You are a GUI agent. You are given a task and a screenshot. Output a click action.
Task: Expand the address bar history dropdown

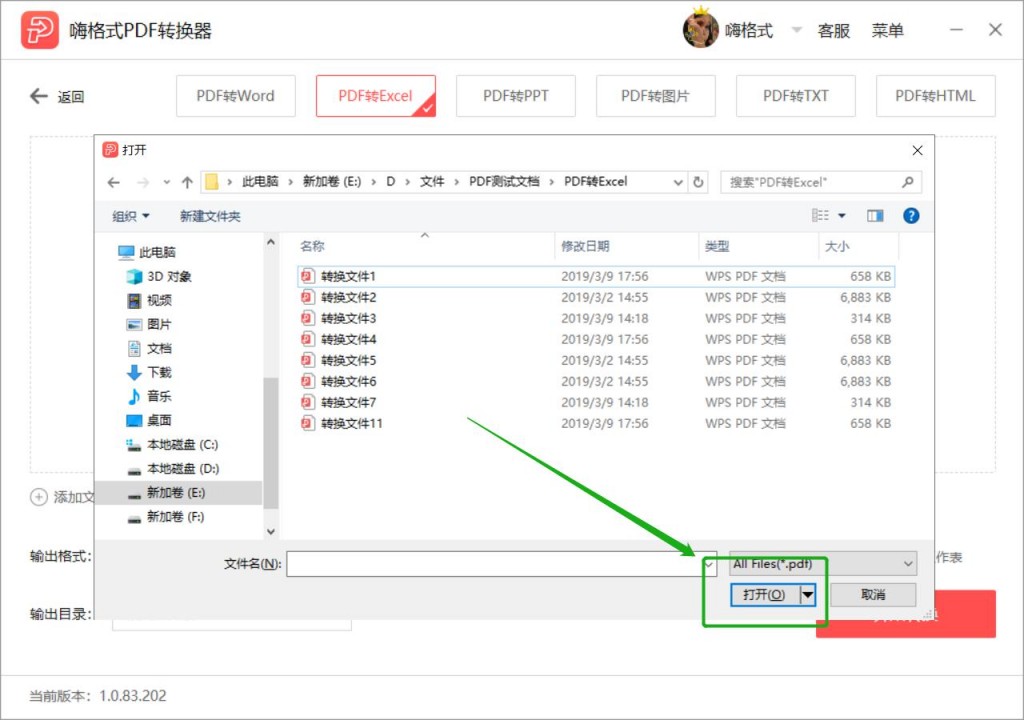point(678,182)
